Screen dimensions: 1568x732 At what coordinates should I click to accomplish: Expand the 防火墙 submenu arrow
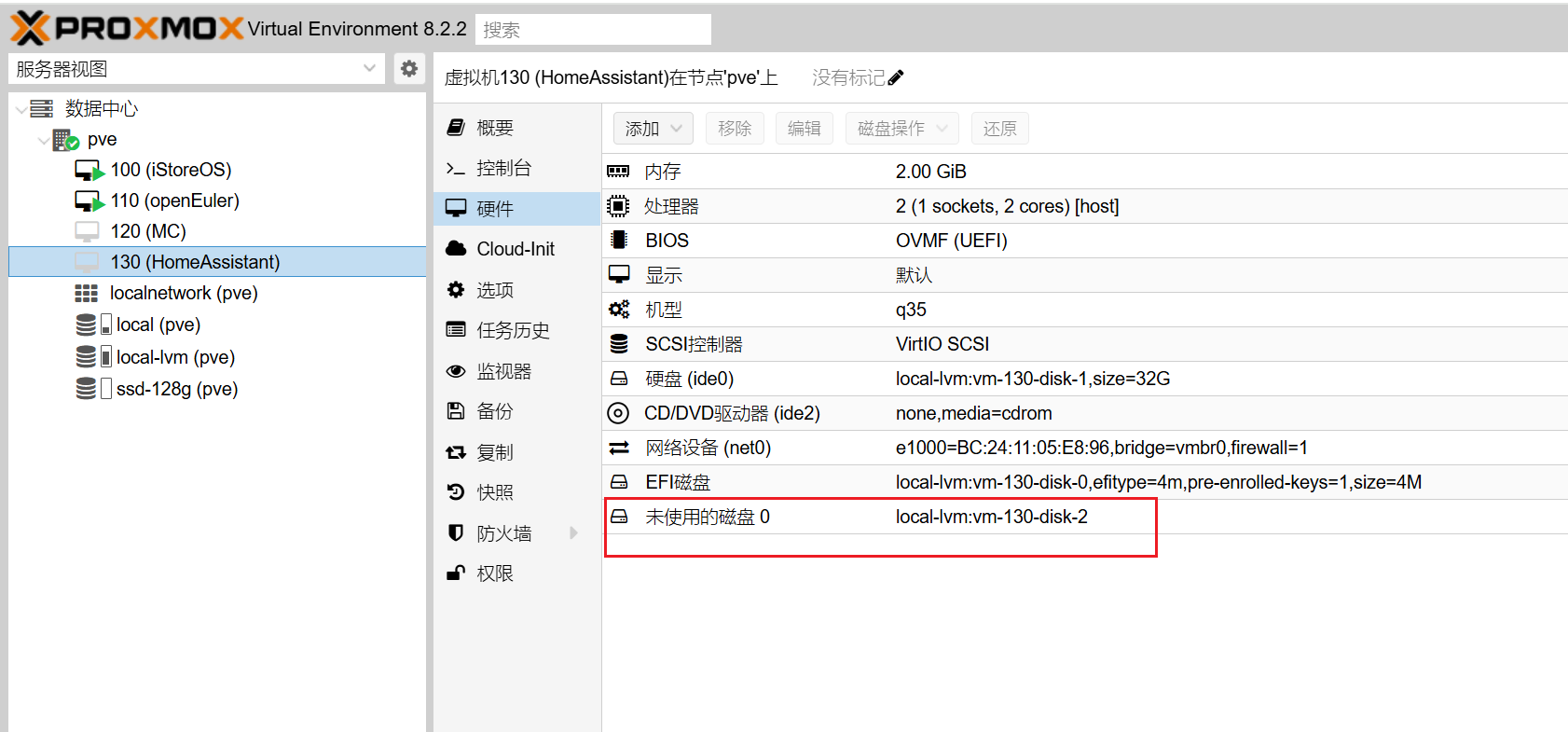pyautogui.click(x=573, y=533)
